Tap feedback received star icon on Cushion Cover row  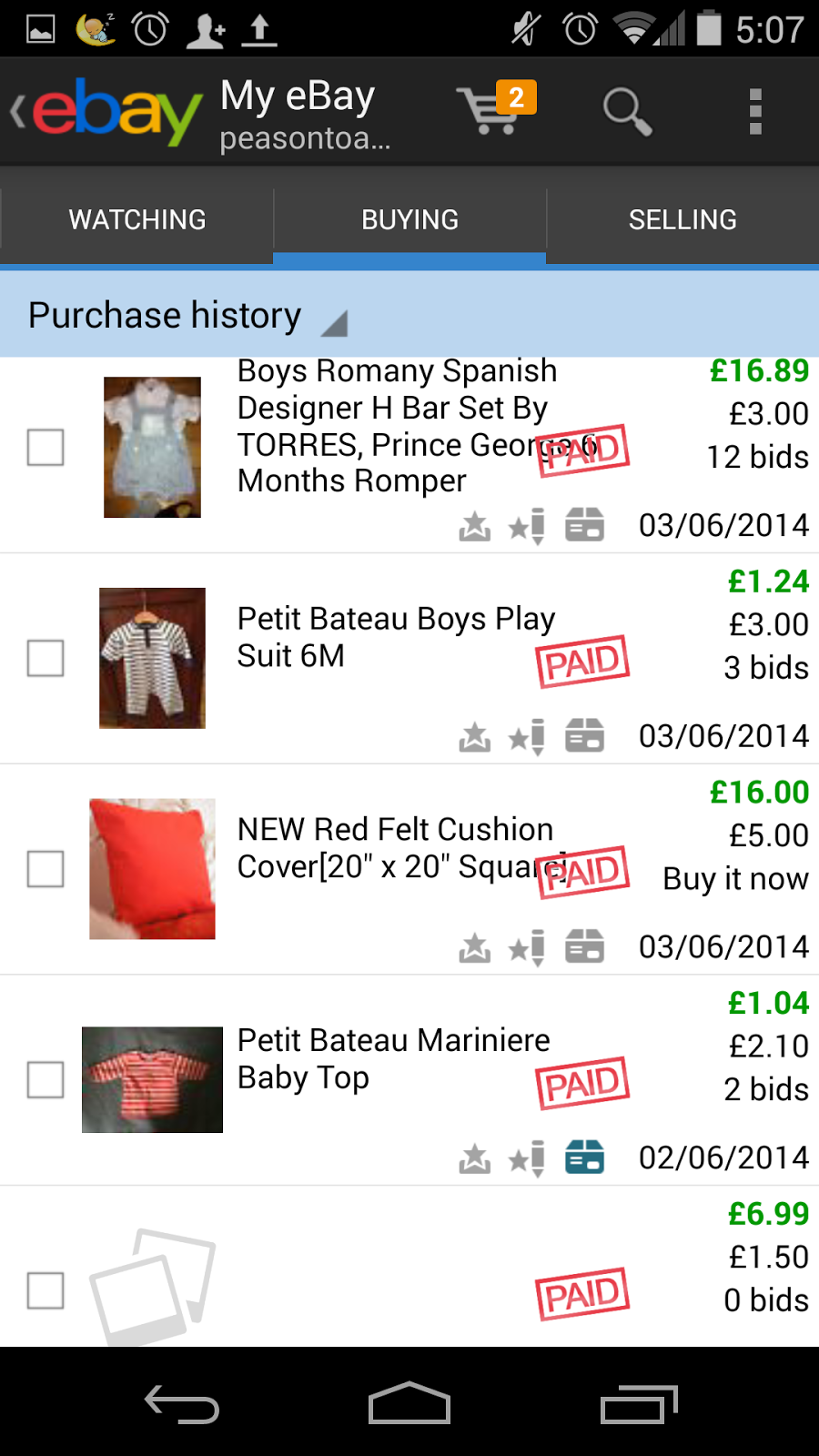click(x=474, y=948)
